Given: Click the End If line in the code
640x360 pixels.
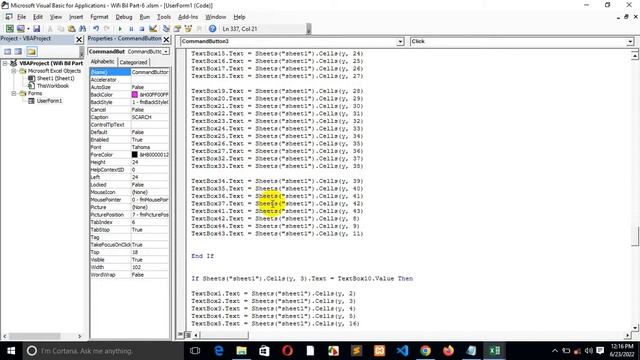Looking at the screenshot, I should pos(202,256).
